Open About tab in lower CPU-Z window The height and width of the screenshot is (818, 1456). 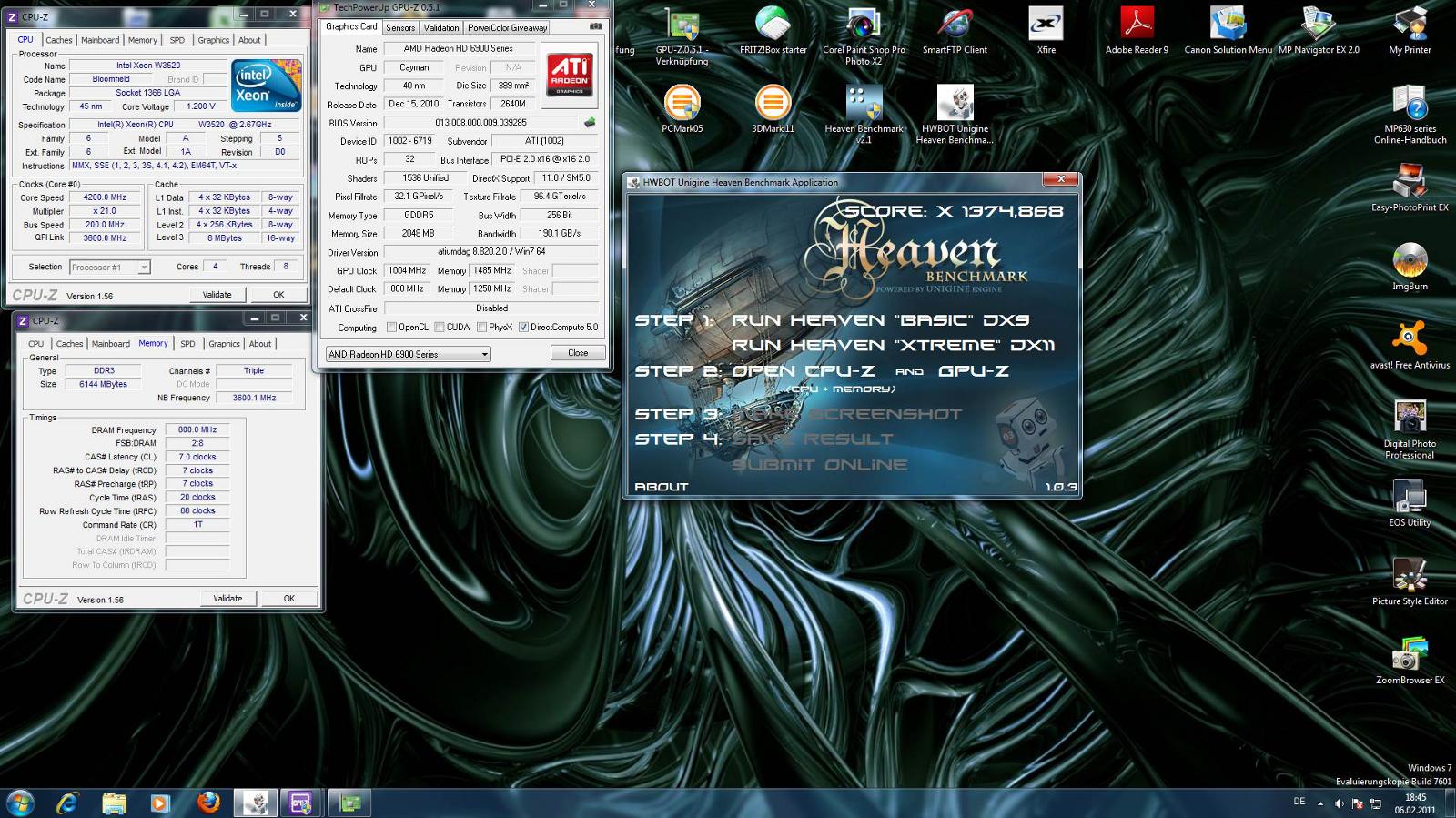point(260,344)
